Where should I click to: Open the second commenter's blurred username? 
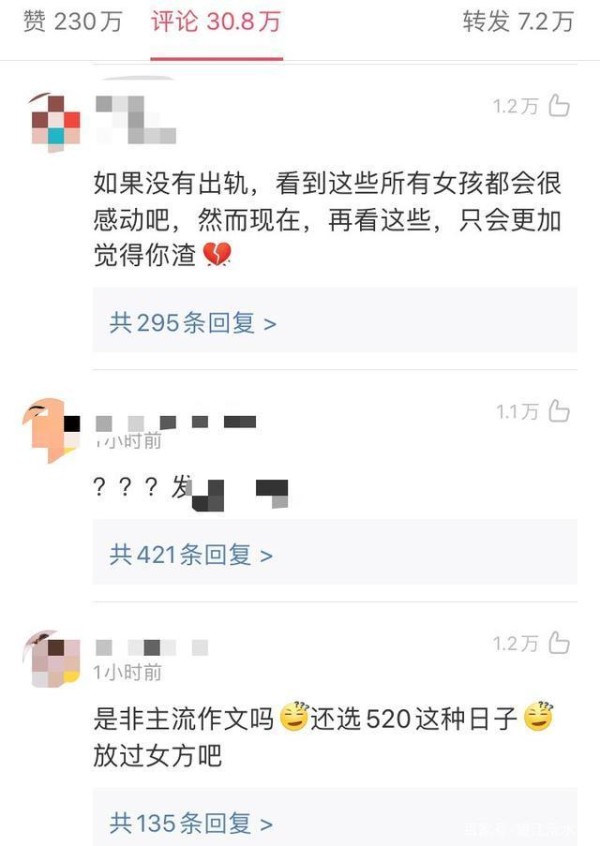tap(175, 422)
